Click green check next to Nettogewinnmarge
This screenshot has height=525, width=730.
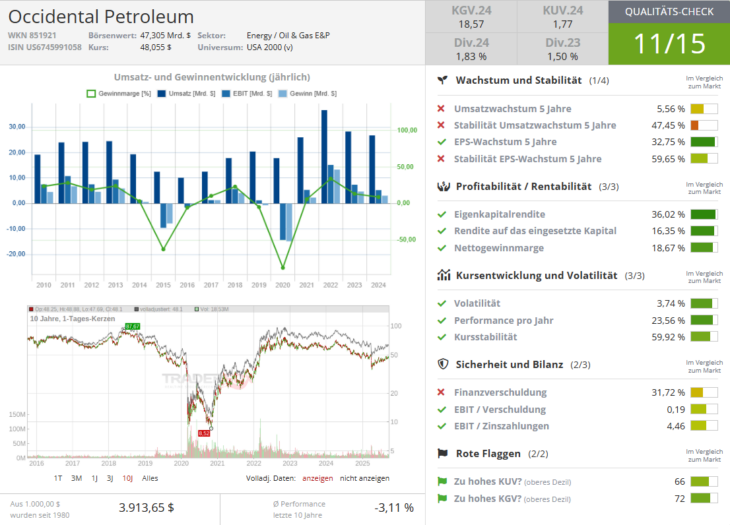coord(442,248)
